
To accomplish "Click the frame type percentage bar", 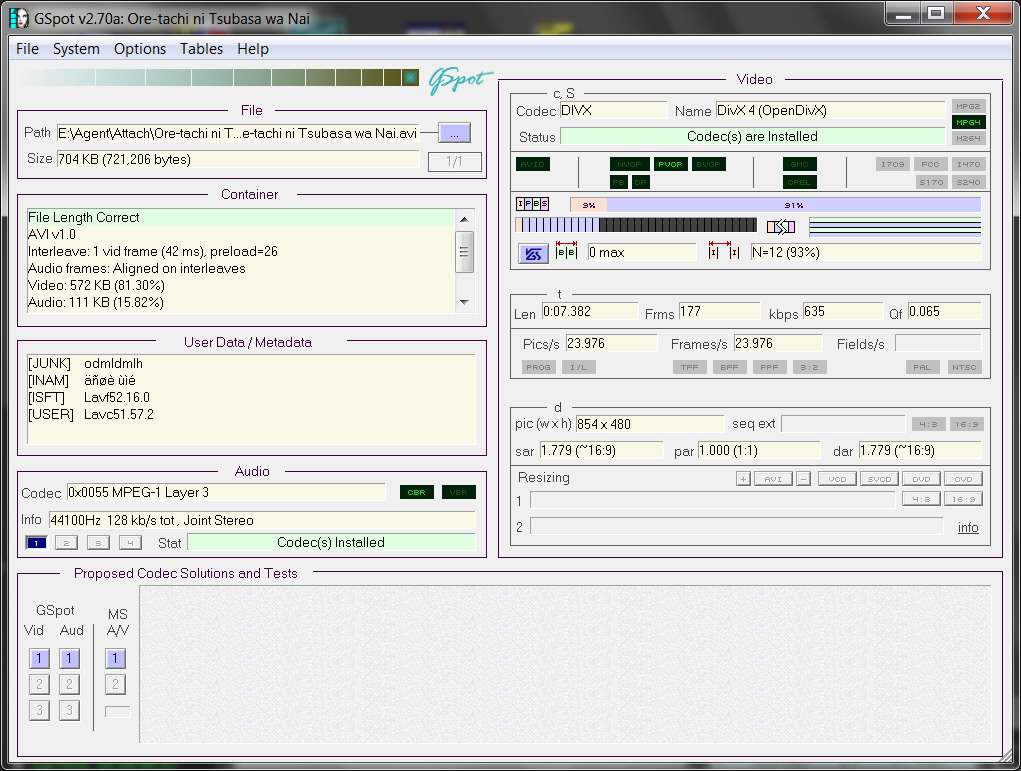I will click(775, 204).
